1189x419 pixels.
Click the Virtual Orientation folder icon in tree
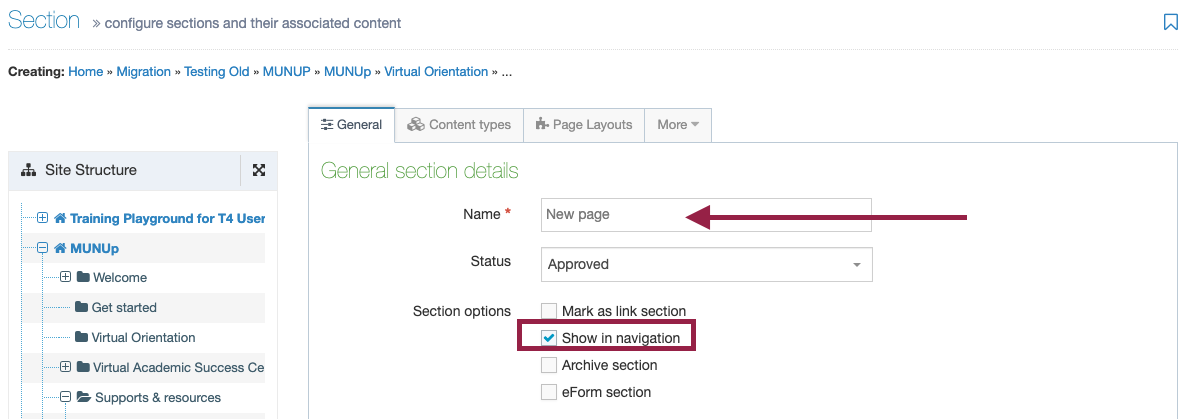pos(82,337)
